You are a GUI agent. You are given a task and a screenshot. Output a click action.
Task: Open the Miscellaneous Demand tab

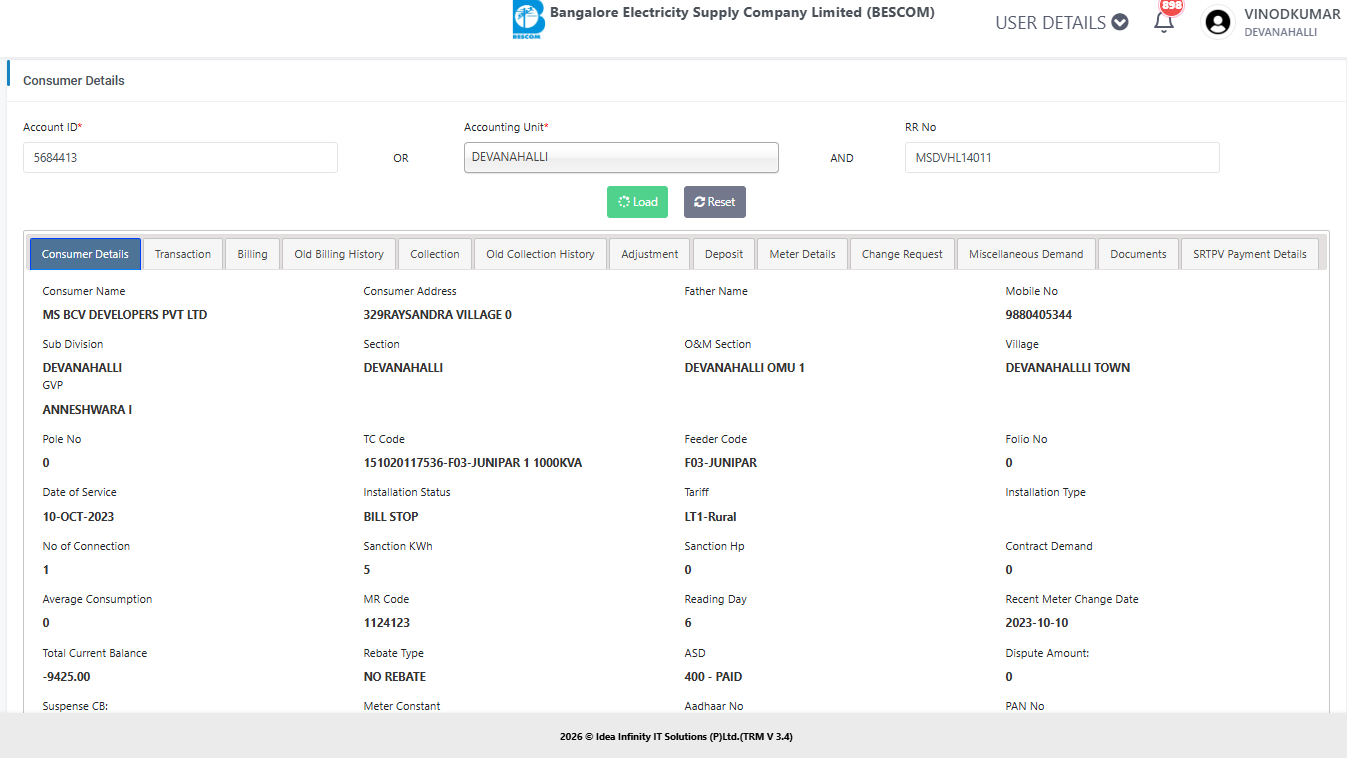[x=1026, y=254]
